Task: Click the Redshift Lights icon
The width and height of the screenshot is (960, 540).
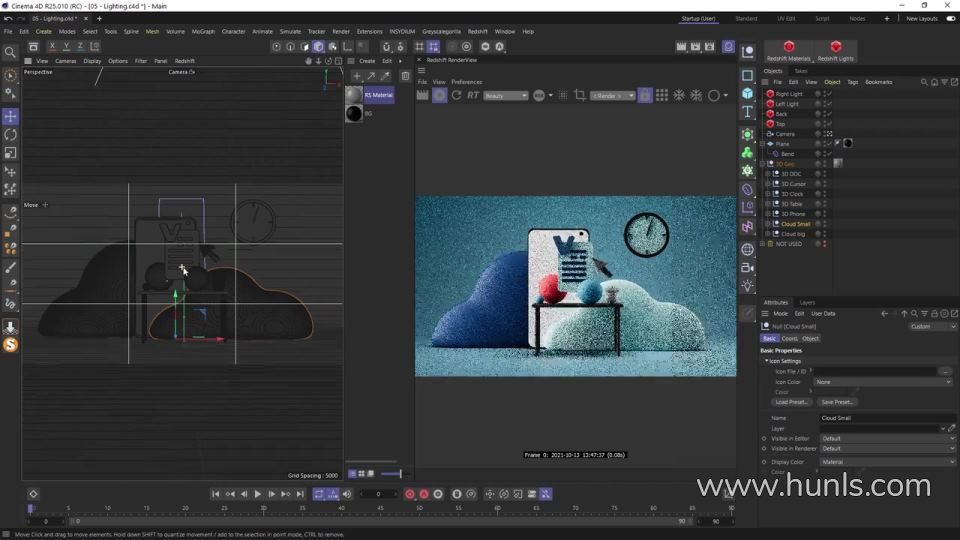Action: [836, 51]
